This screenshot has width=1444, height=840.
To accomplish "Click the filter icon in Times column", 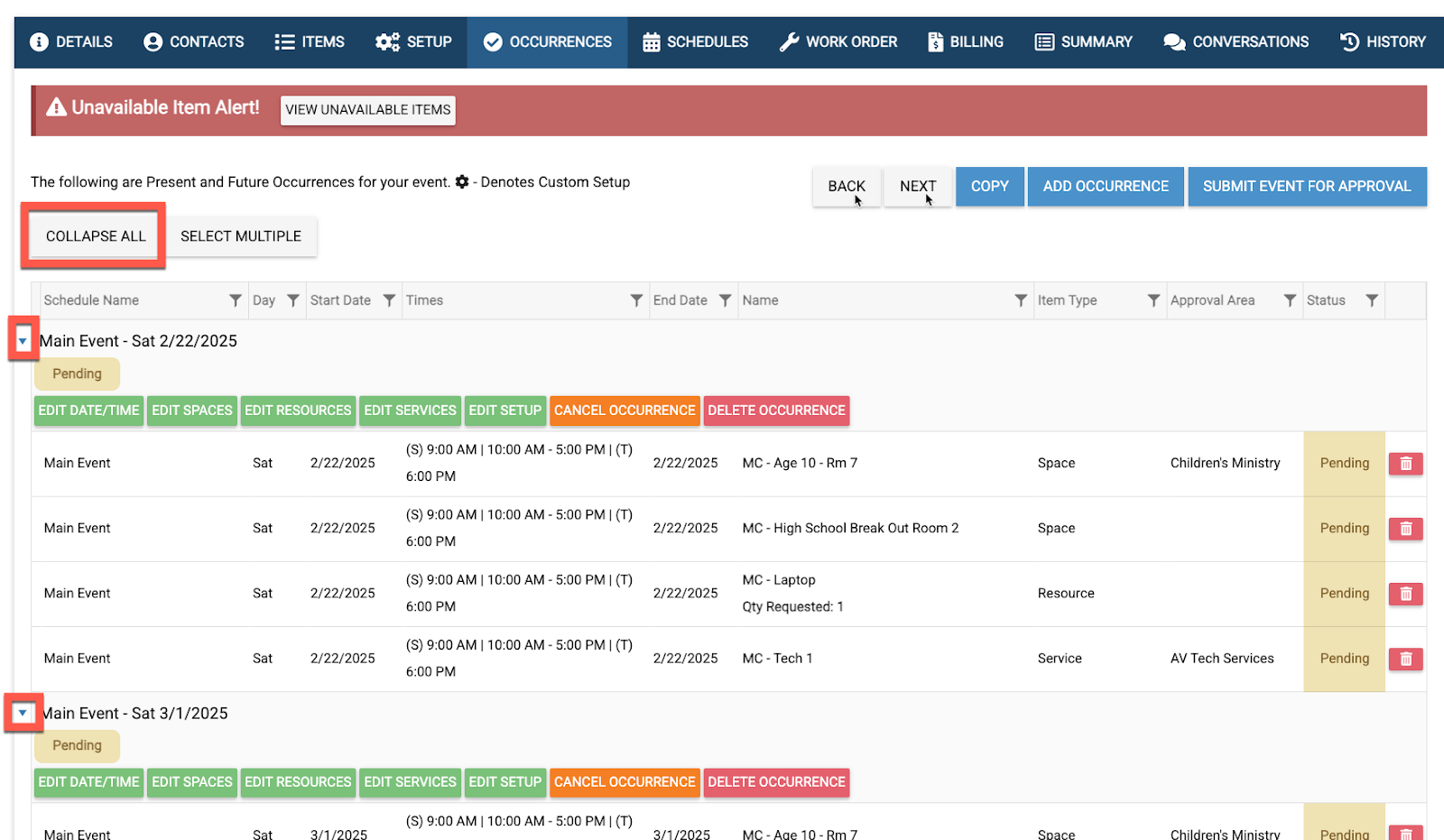I will point(636,300).
